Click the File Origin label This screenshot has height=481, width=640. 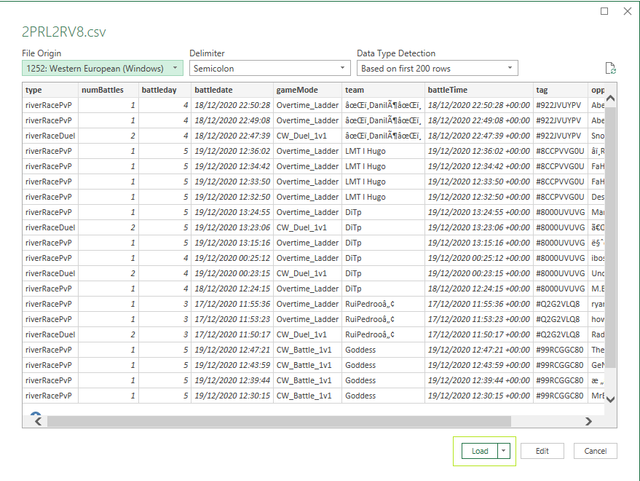(42, 53)
